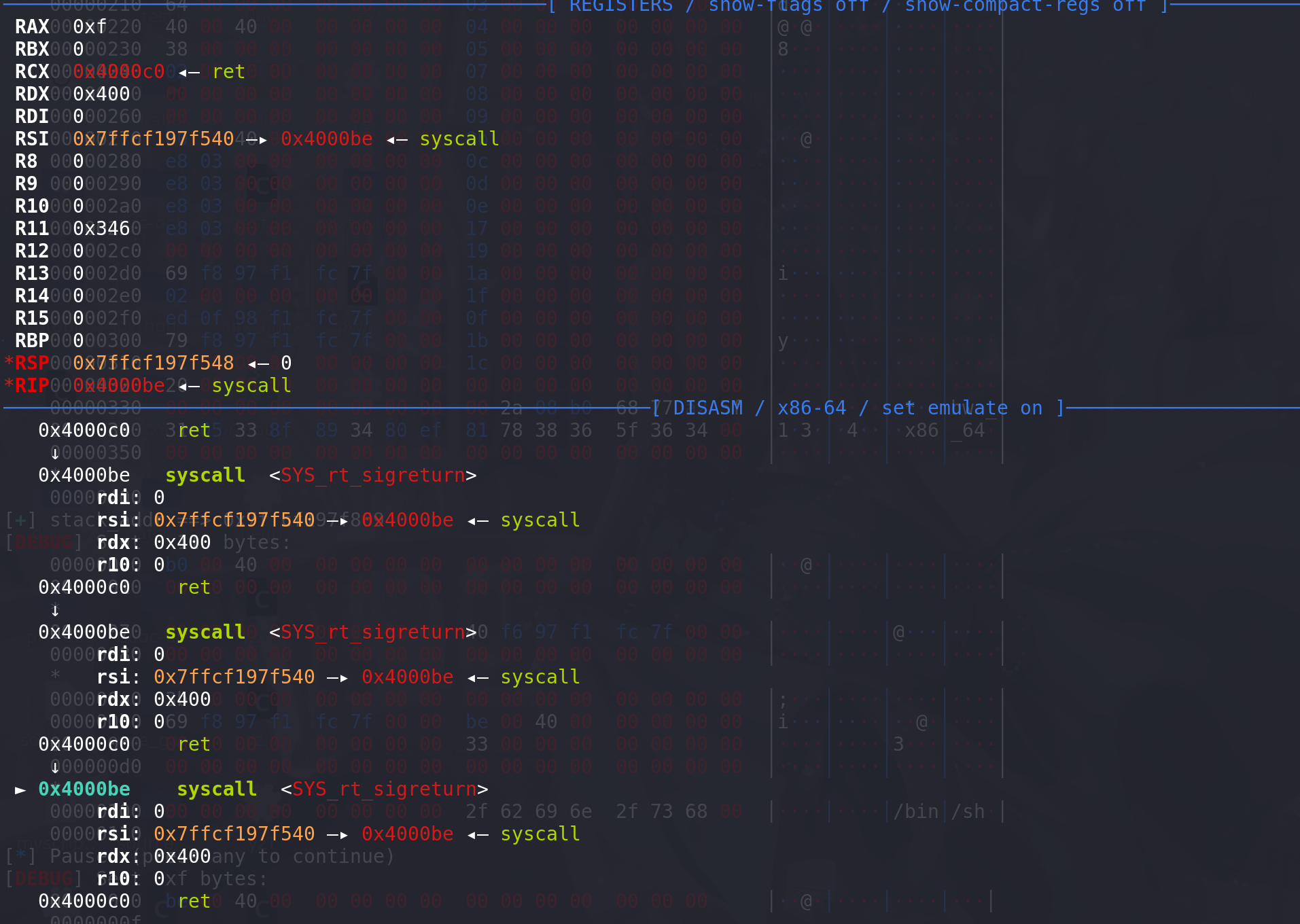
Task: Click the first disassembly address 0x4000c0
Action: click(x=84, y=430)
